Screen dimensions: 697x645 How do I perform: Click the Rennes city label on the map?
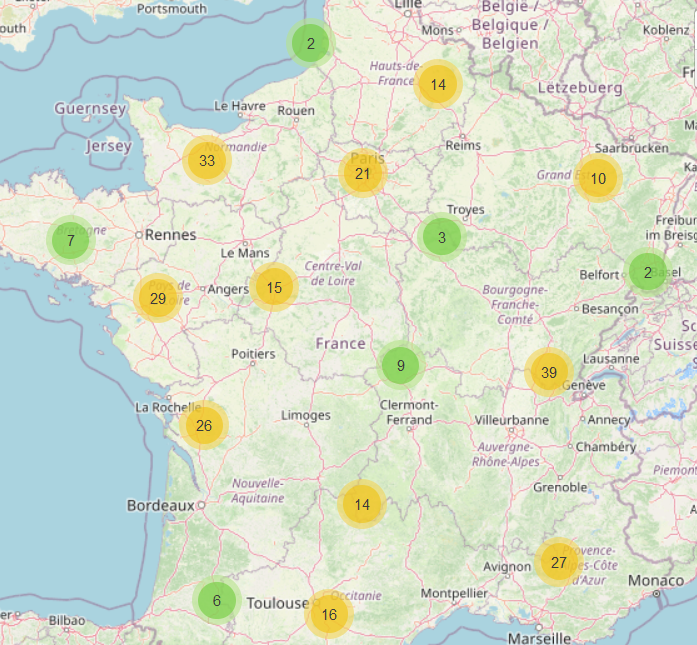[170, 235]
